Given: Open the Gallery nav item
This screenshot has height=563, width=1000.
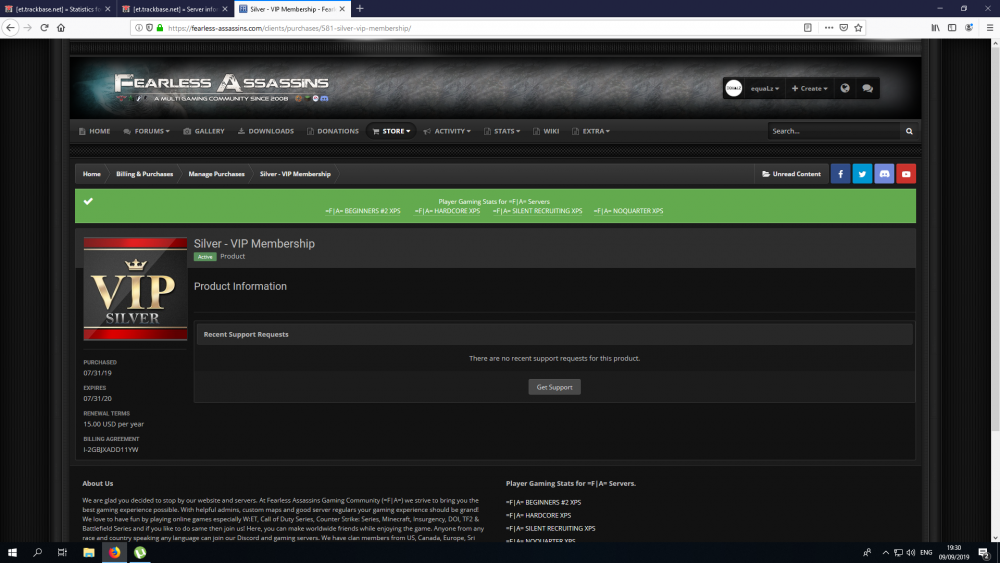Looking at the screenshot, I should point(204,131).
